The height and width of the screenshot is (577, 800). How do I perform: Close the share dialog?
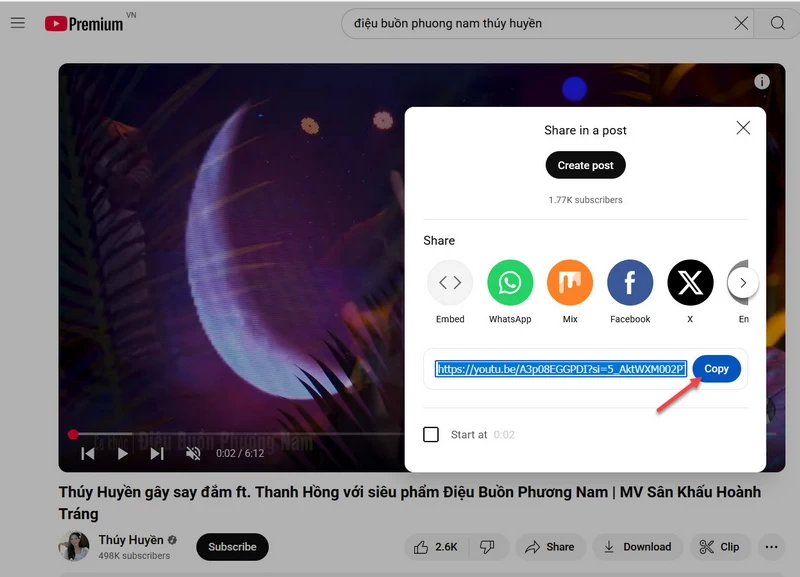click(x=743, y=128)
